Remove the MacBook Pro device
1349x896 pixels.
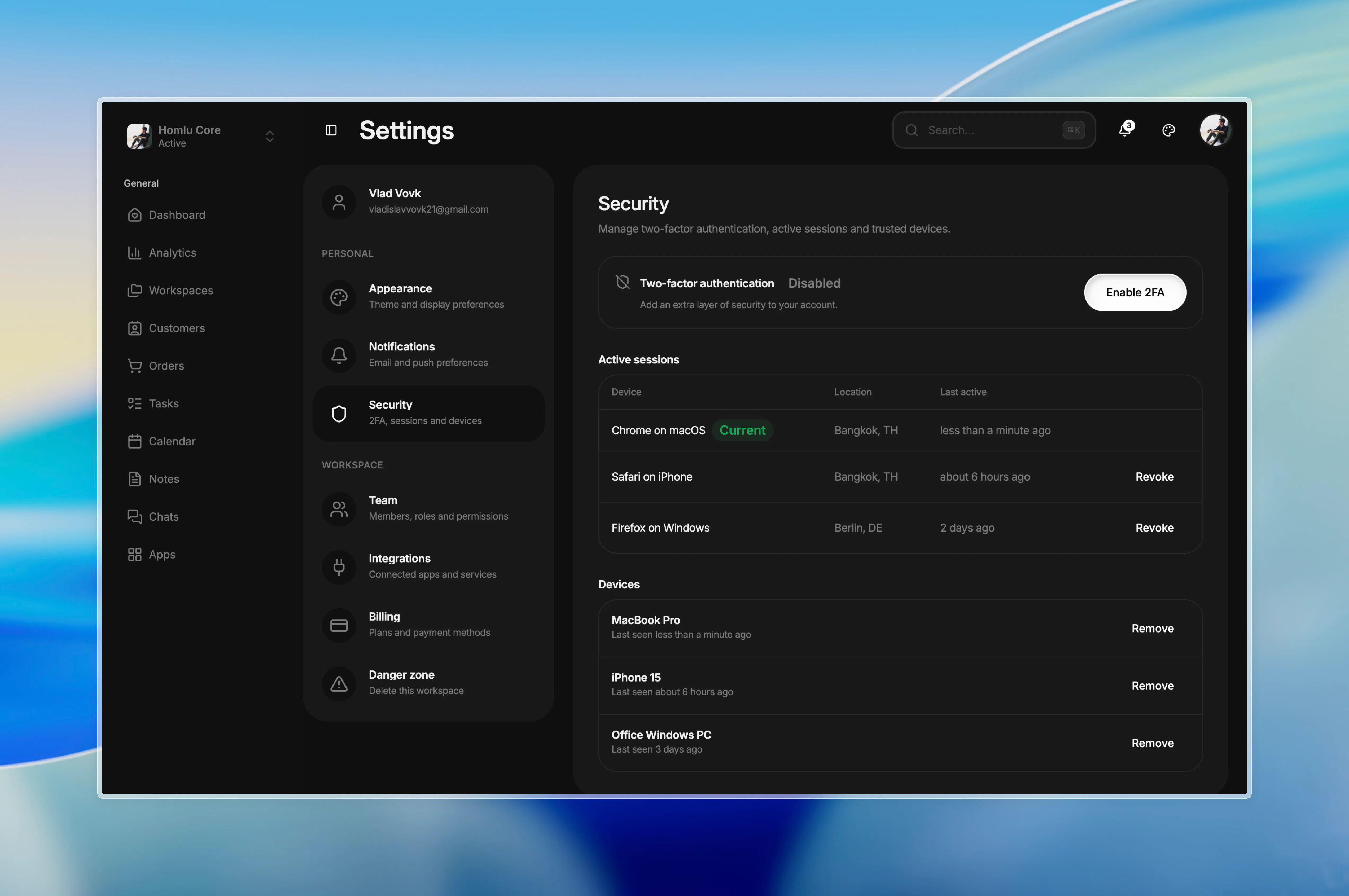click(1153, 629)
